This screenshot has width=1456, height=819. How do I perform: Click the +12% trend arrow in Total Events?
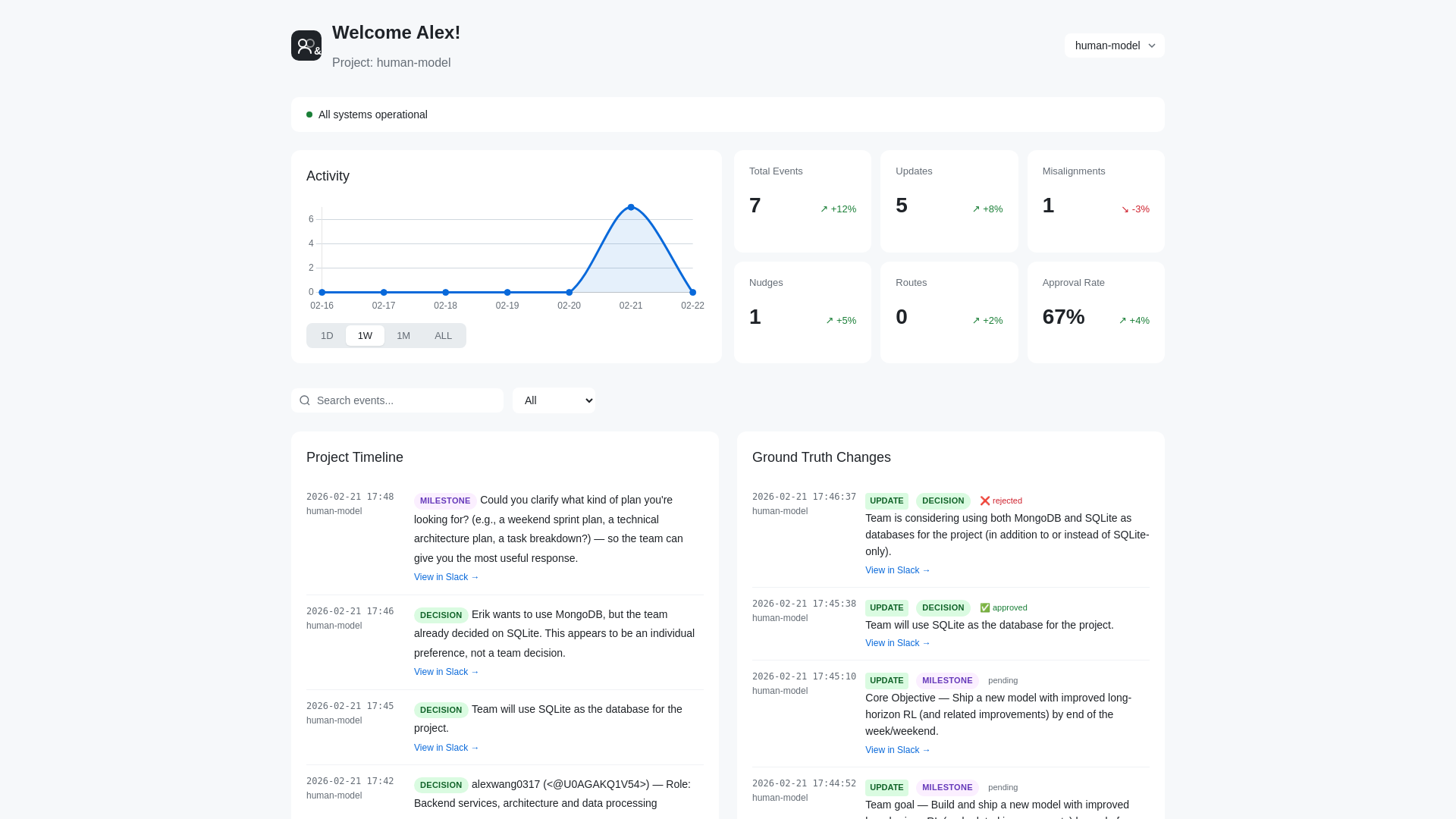point(824,209)
